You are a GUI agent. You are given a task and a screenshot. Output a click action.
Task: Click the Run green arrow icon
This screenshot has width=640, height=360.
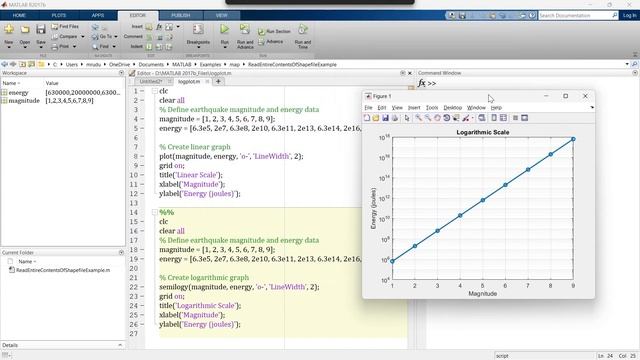click(224, 29)
